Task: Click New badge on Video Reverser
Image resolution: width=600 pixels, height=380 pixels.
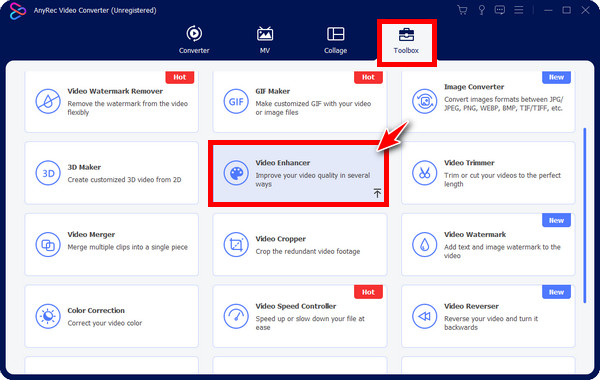Action: pos(556,292)
